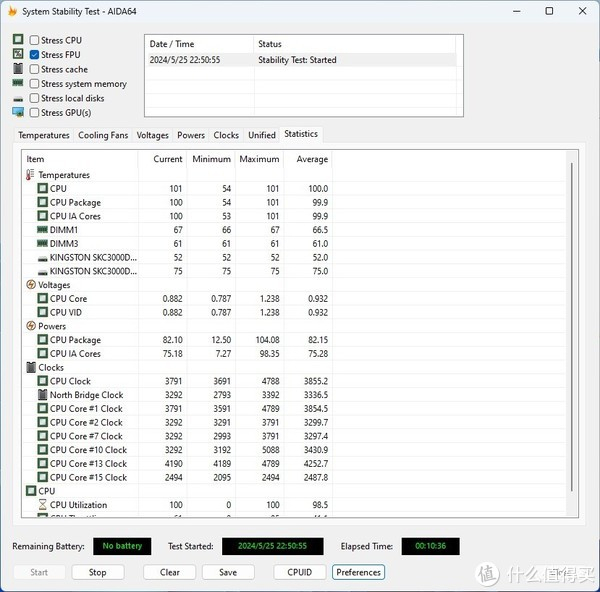Click the CPU Utilization hourglass icon
Viewport: 600px width, 592px height.
point(42,505)
